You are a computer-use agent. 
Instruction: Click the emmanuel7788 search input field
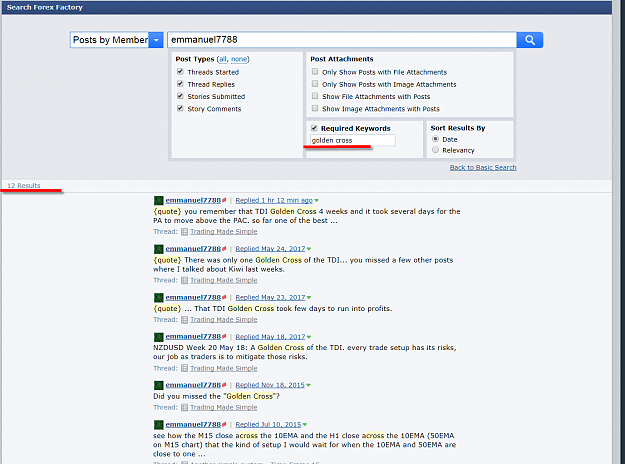click(x=342, y=40)
